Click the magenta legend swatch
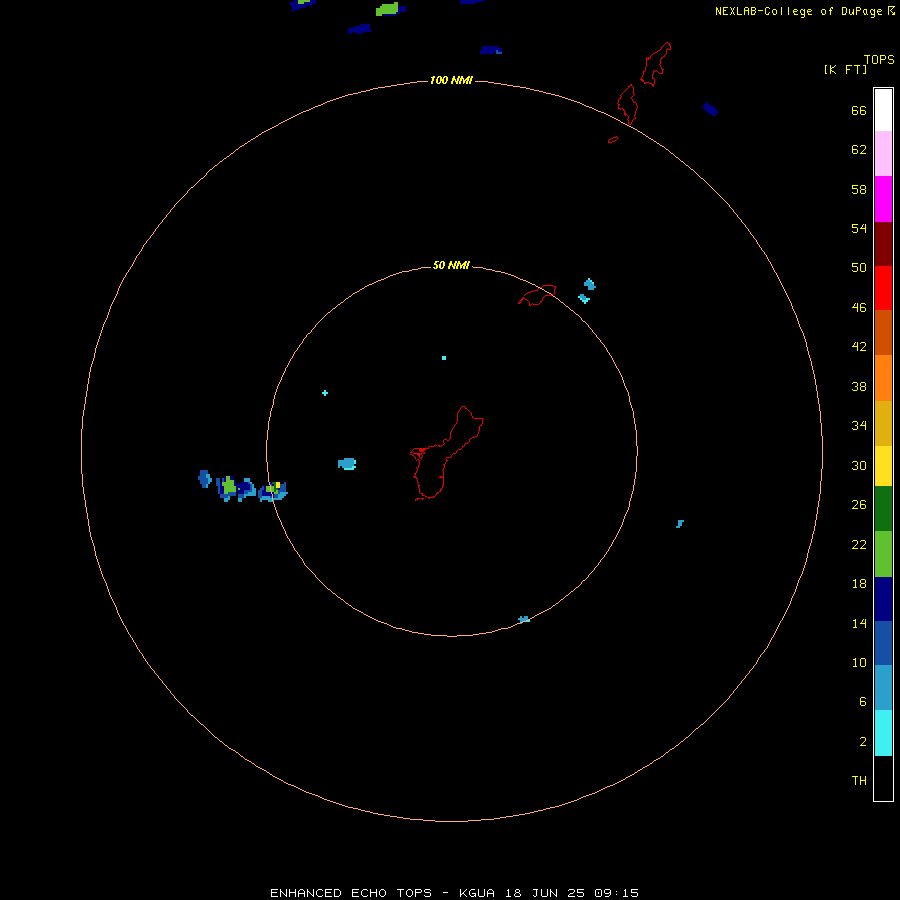 click(x=883, y=199)
